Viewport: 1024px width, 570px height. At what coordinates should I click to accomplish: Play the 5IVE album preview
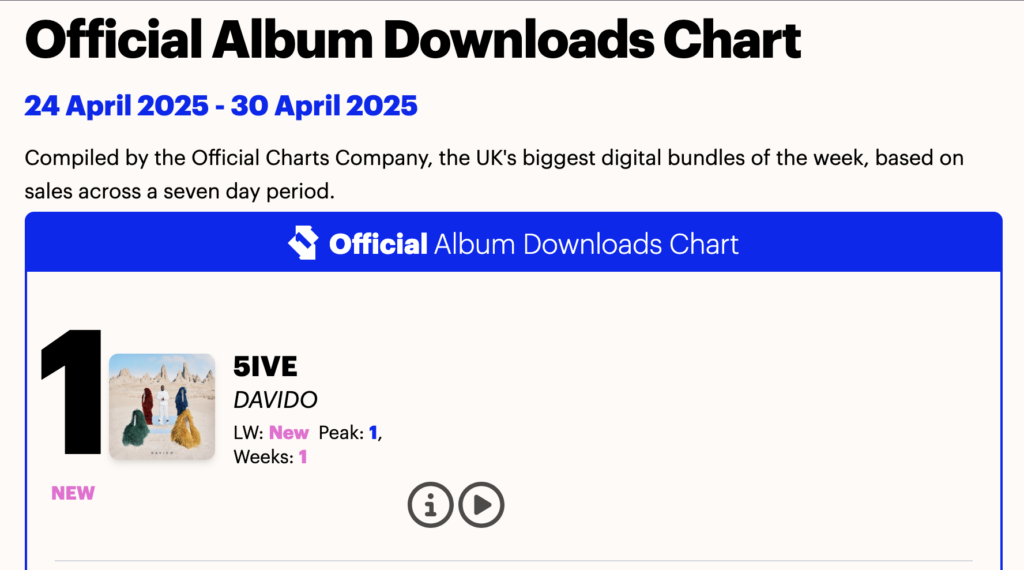(481, 505)
